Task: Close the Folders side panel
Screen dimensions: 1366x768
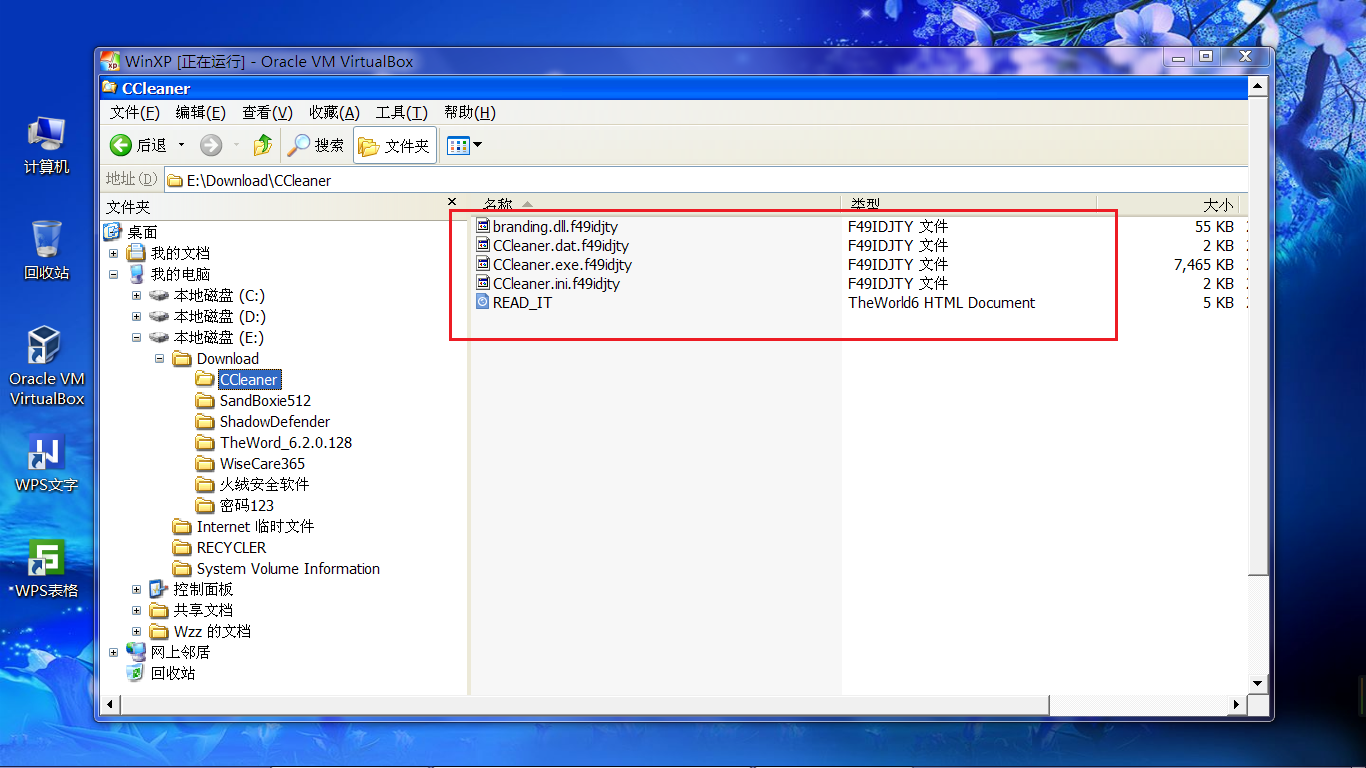Action: point(452,203)
